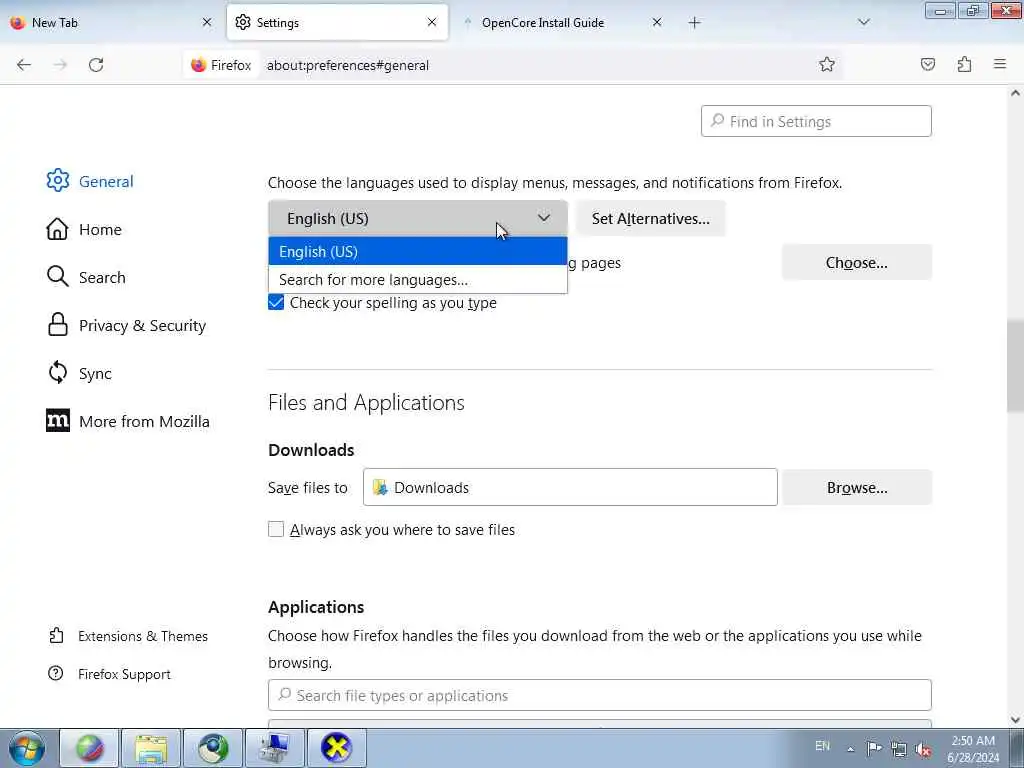Click the taskbar clock showing 2:50 AM
Screen dimensions: 1024x768
pyautogui.click(x=973, y=749)
